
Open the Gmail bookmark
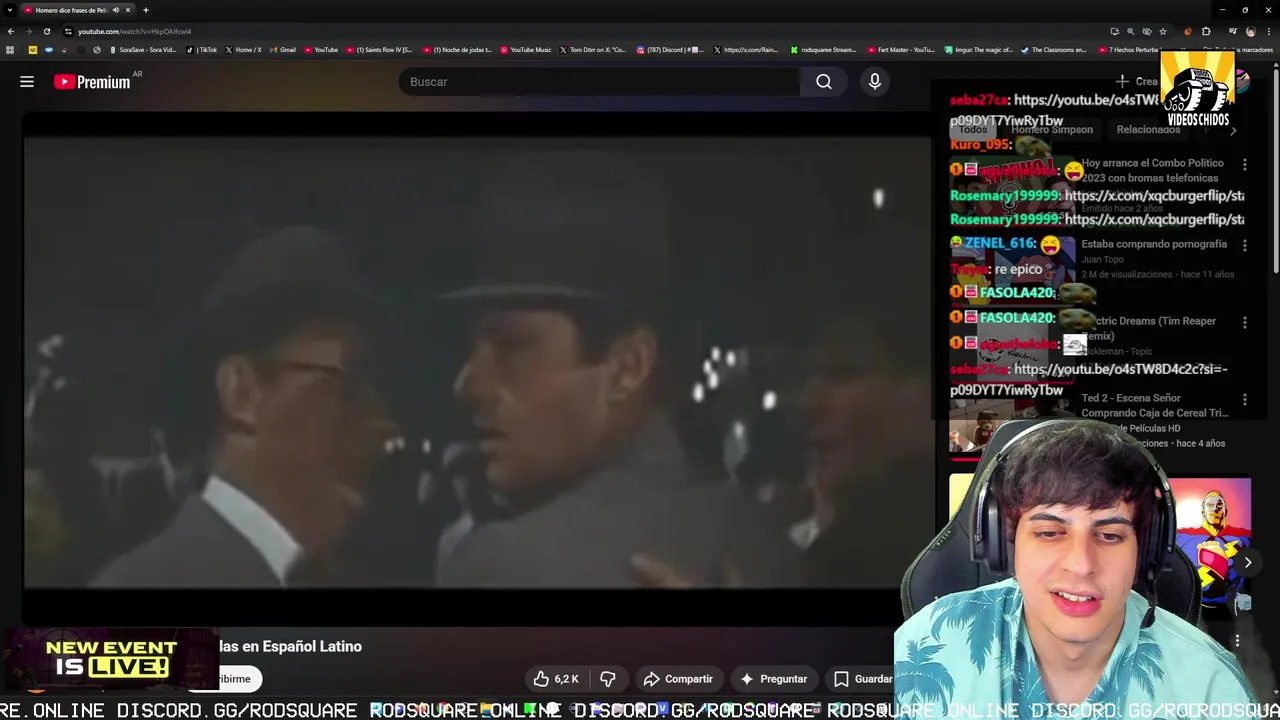pos(283,49)
